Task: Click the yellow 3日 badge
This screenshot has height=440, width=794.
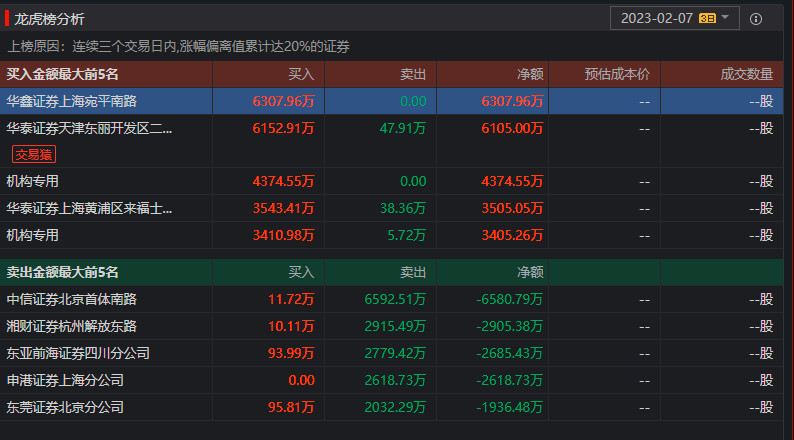Action: (708, 18)
